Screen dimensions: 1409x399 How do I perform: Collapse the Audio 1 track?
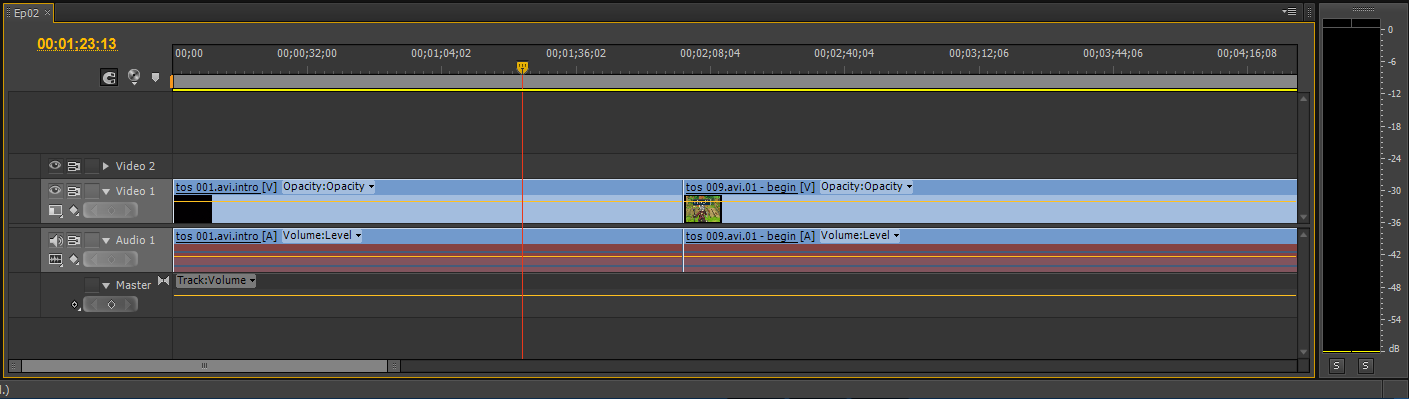tap(106, 240)
